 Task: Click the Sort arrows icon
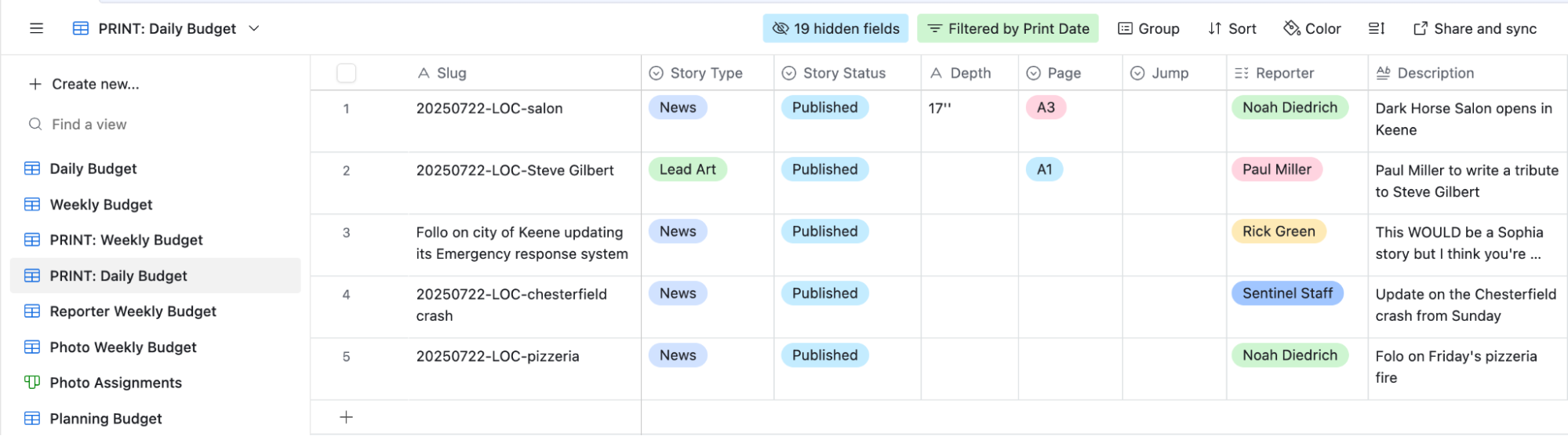tap(1215, 28)
